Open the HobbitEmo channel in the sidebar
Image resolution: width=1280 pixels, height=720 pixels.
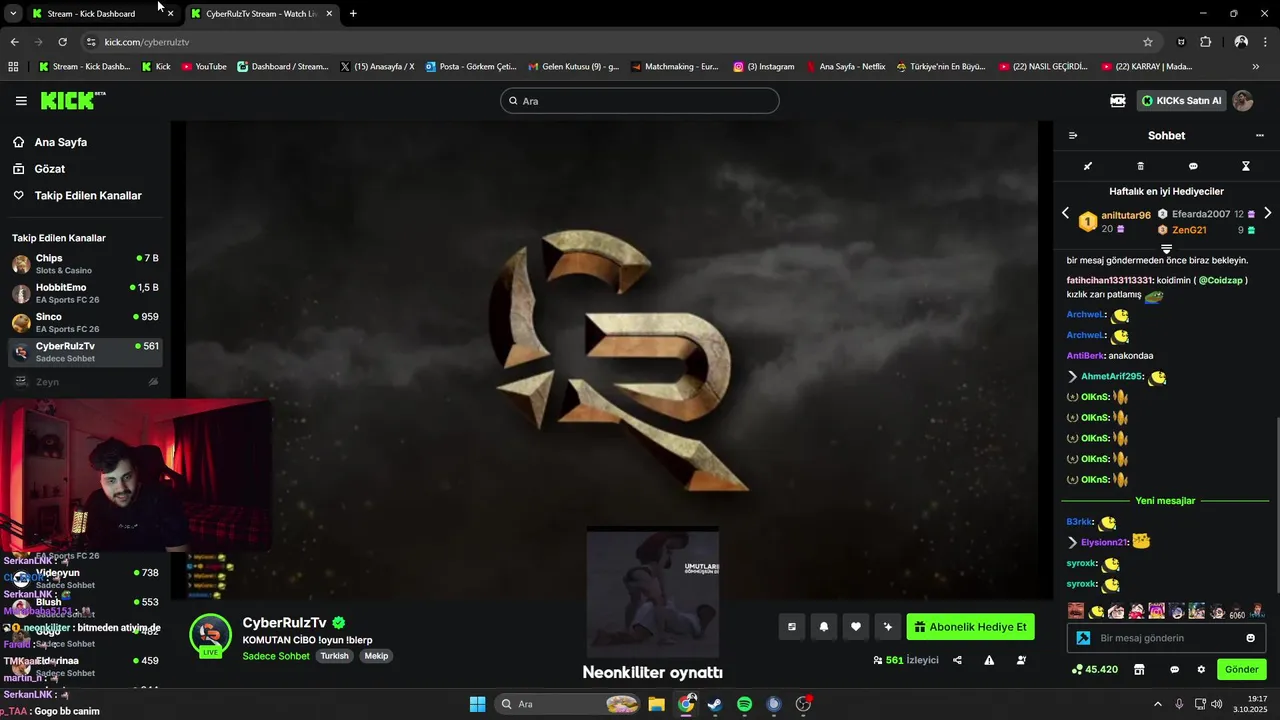pyautogui.click(x=85, y=293)
